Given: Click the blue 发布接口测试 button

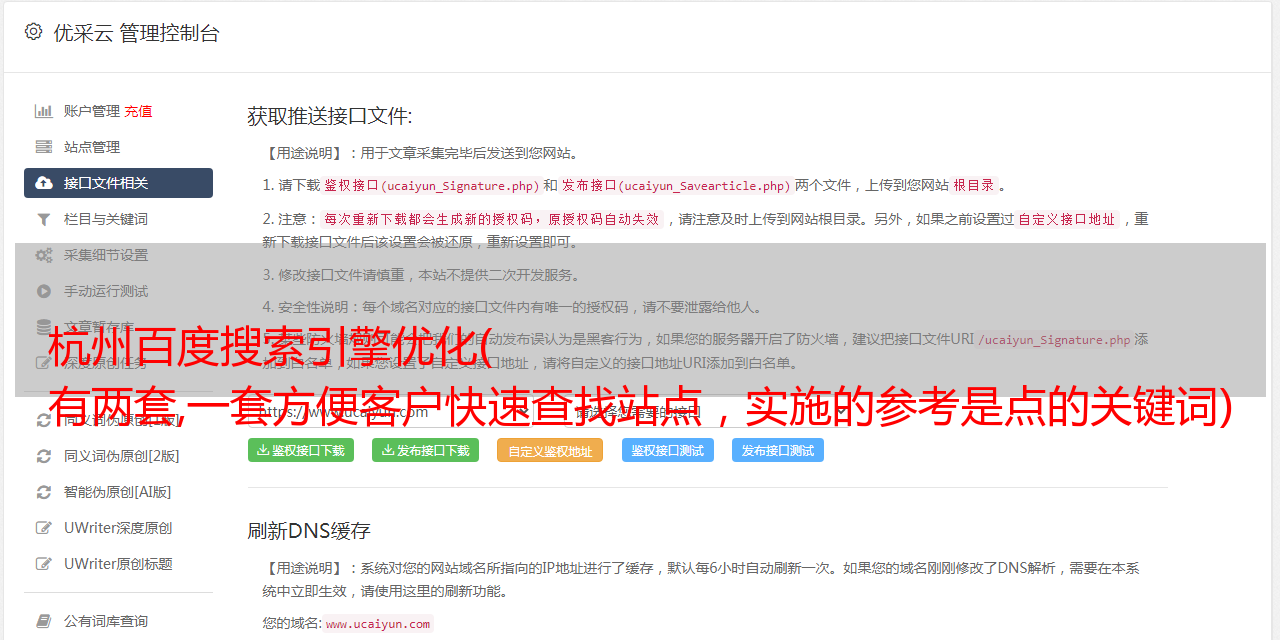Looking at the screenshot, I should coord(778,450).
